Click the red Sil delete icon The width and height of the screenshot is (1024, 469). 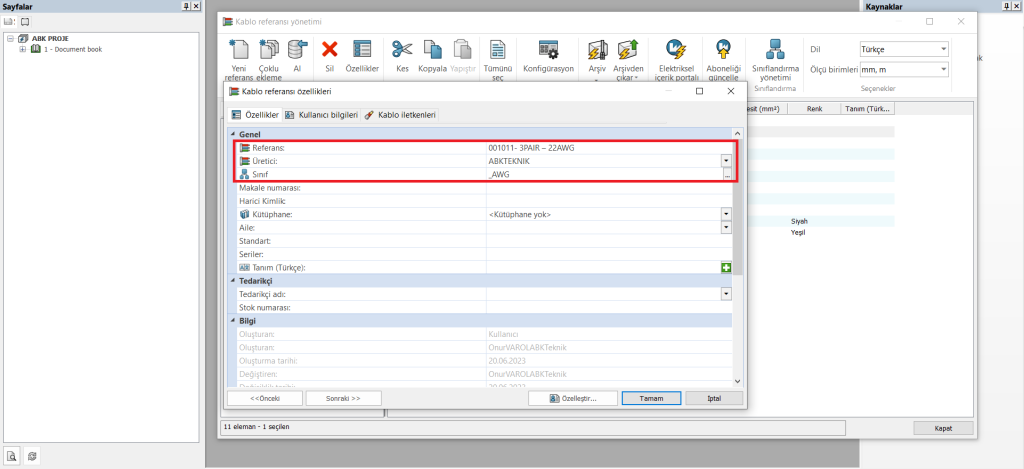point(330,50)
